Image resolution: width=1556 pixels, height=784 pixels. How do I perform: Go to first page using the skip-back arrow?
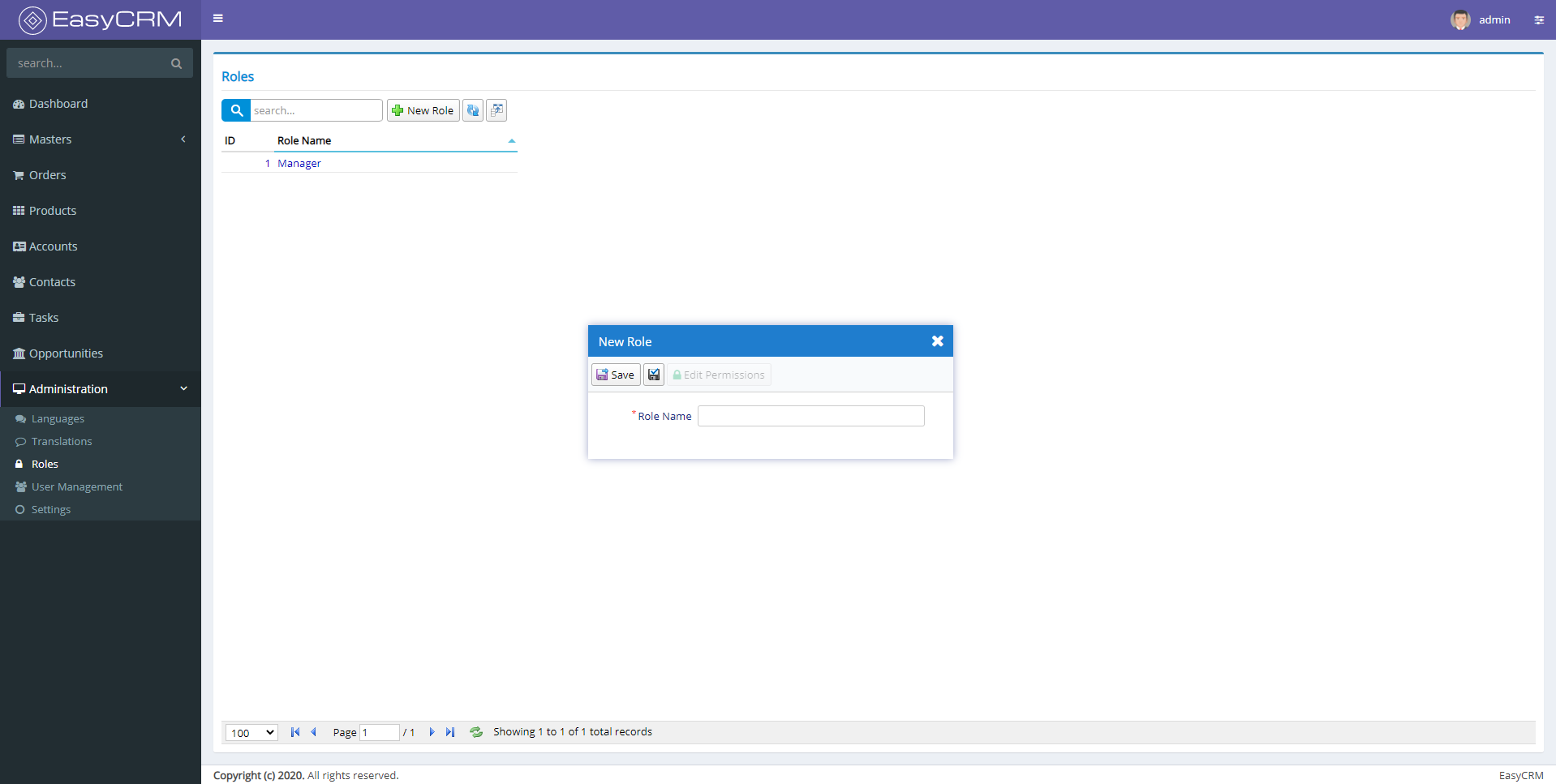coord(294,732)
